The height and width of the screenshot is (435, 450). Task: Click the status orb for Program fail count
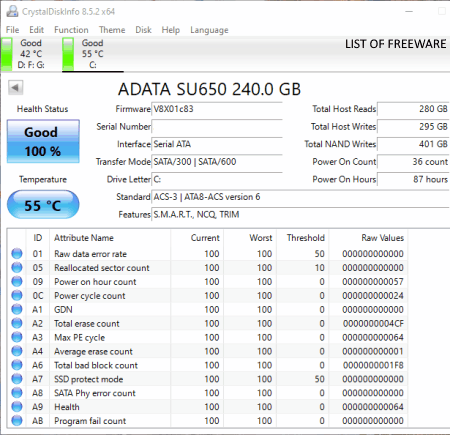[x=17, y=421]
